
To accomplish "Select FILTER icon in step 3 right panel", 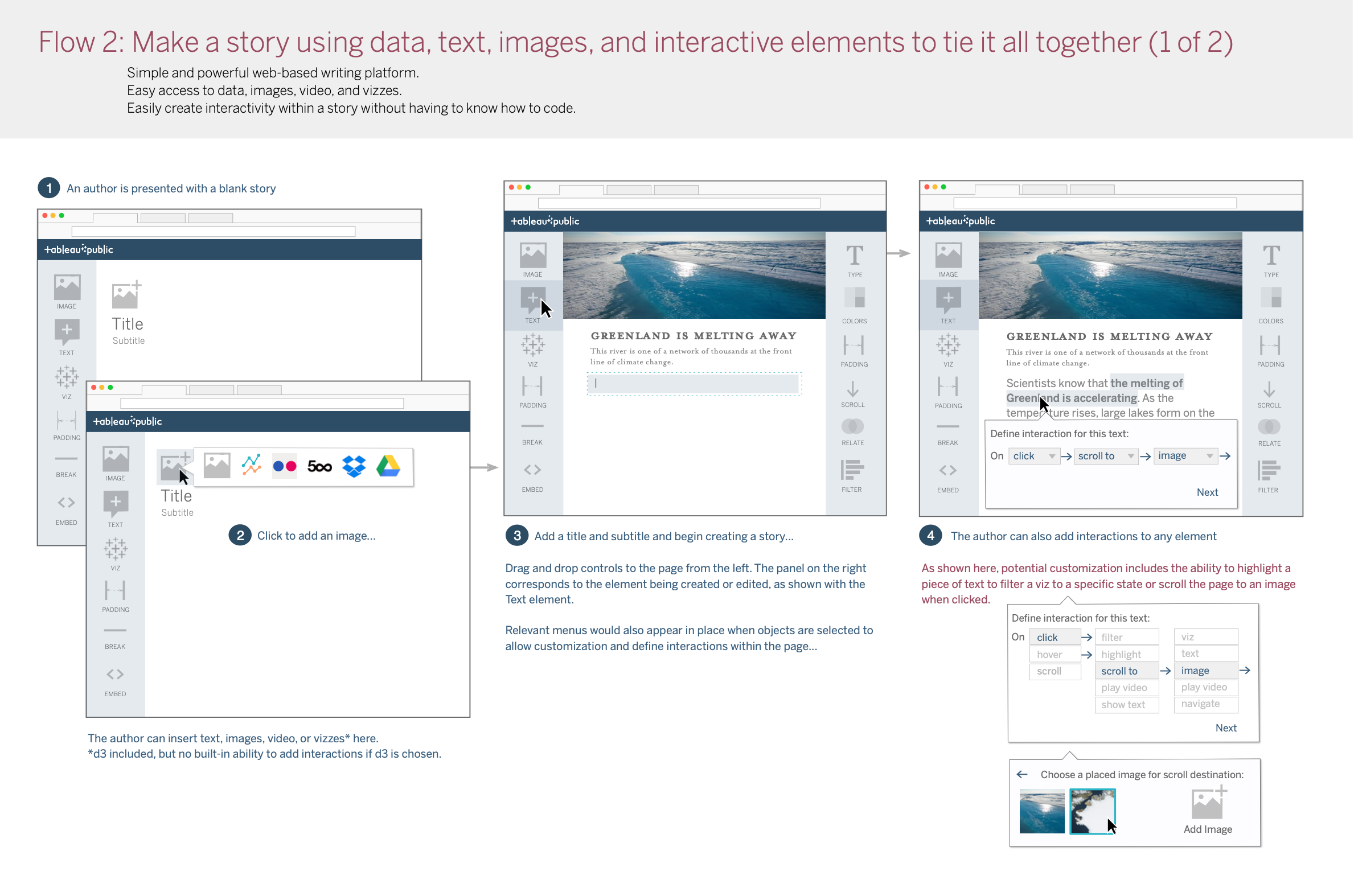I will pos(852,476).
